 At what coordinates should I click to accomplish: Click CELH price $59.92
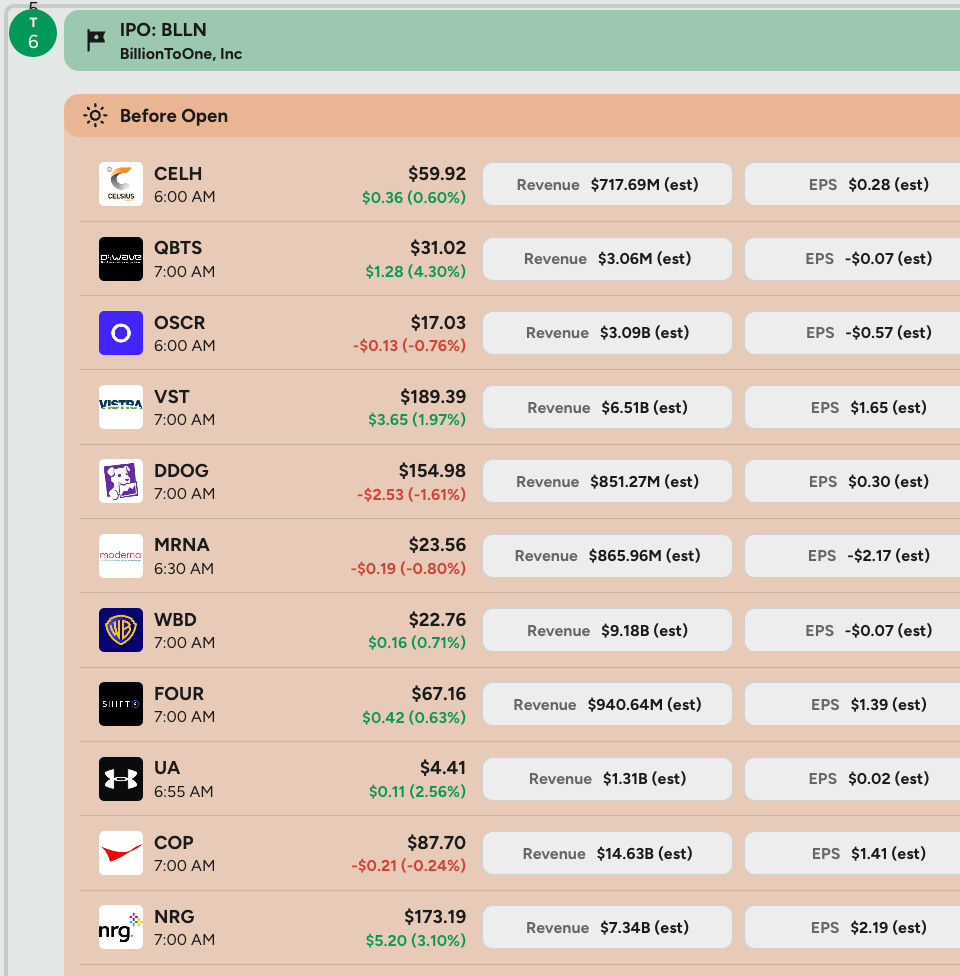437,174
